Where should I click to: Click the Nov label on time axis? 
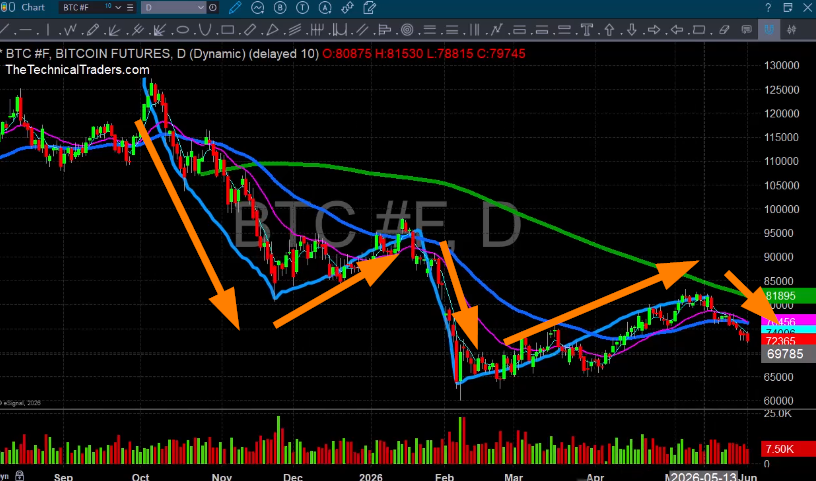(222, 477)
